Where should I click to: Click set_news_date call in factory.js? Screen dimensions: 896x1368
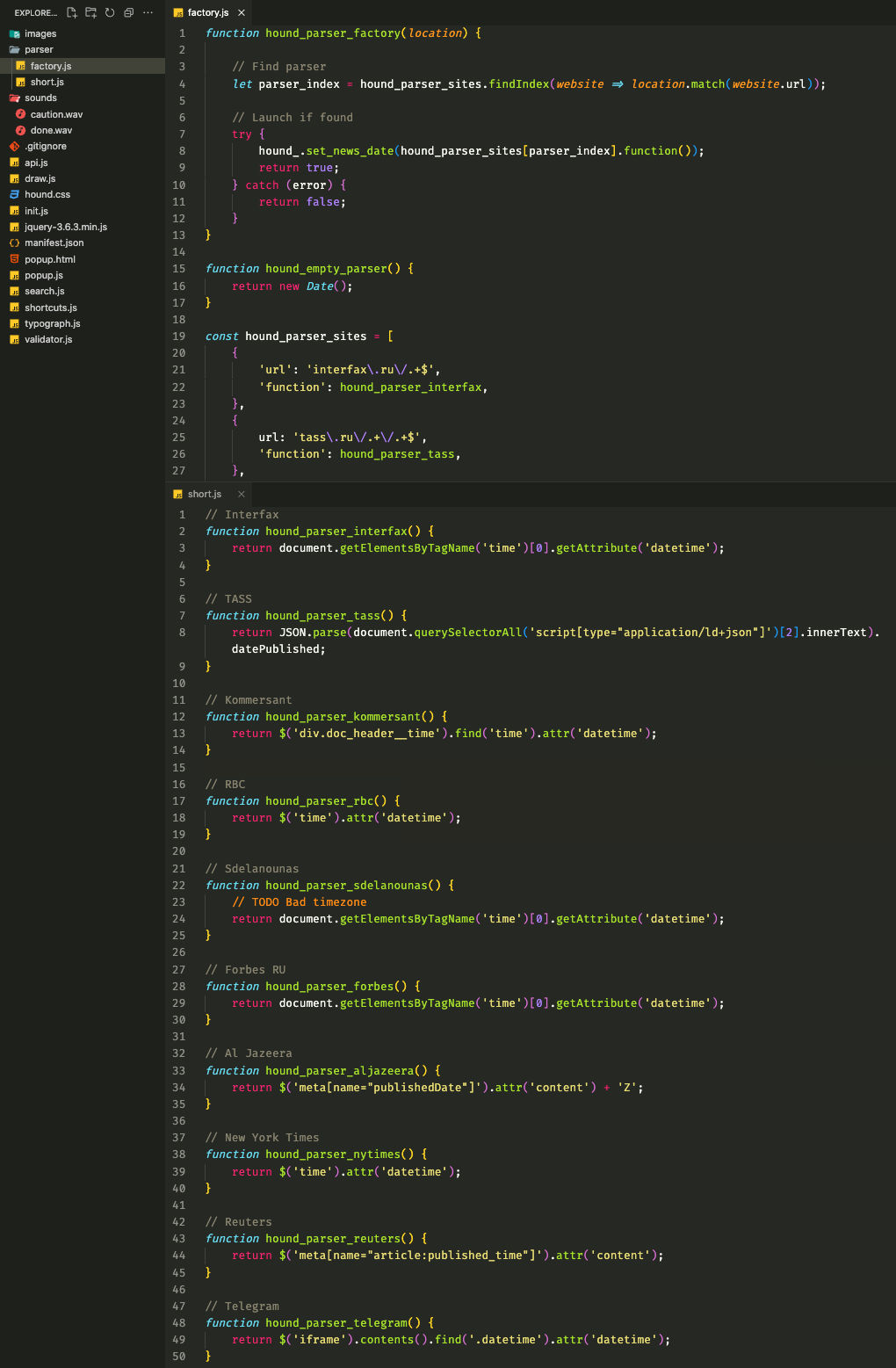tap(350, 151)
